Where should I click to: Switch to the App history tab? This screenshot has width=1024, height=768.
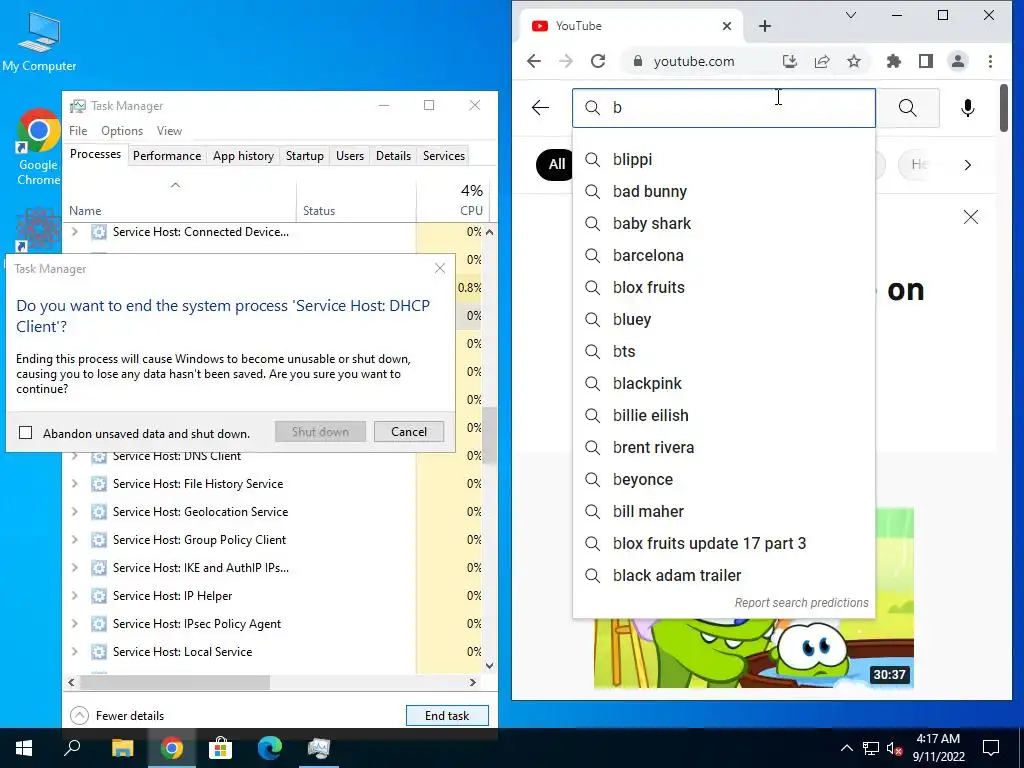click(x=243, y=155)
